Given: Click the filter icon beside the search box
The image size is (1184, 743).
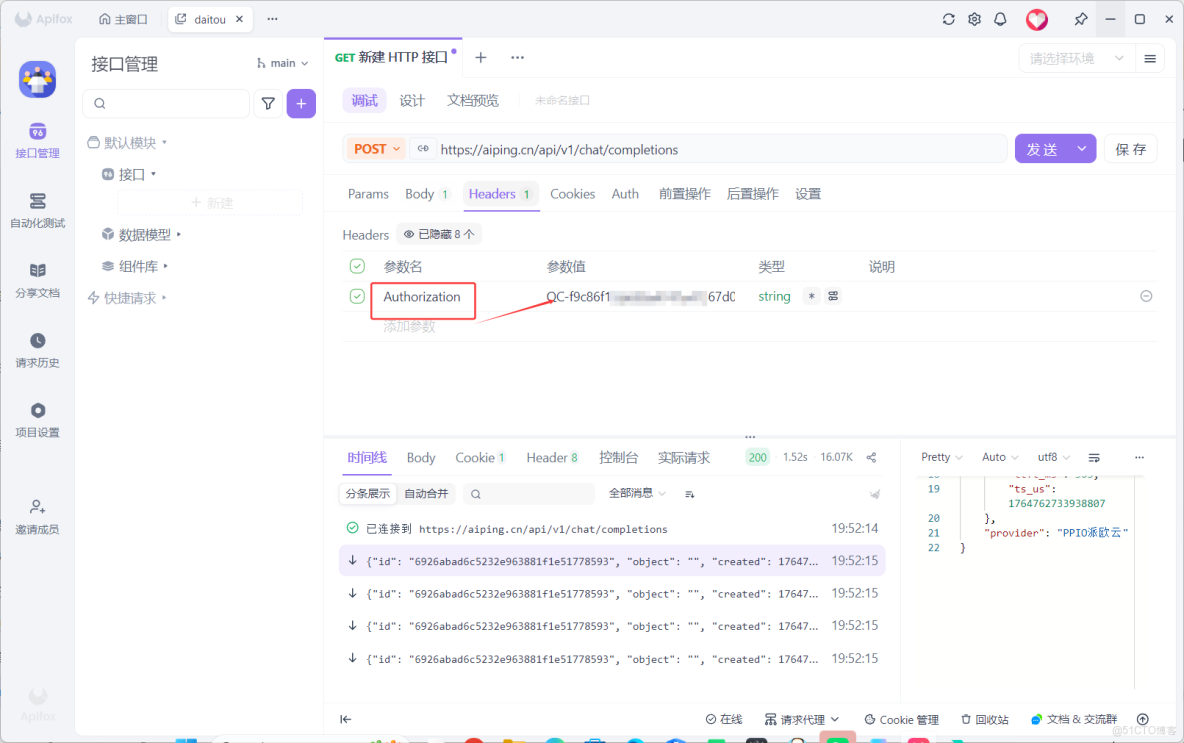Looking at the screenshot, I should (x=267, y=103).
